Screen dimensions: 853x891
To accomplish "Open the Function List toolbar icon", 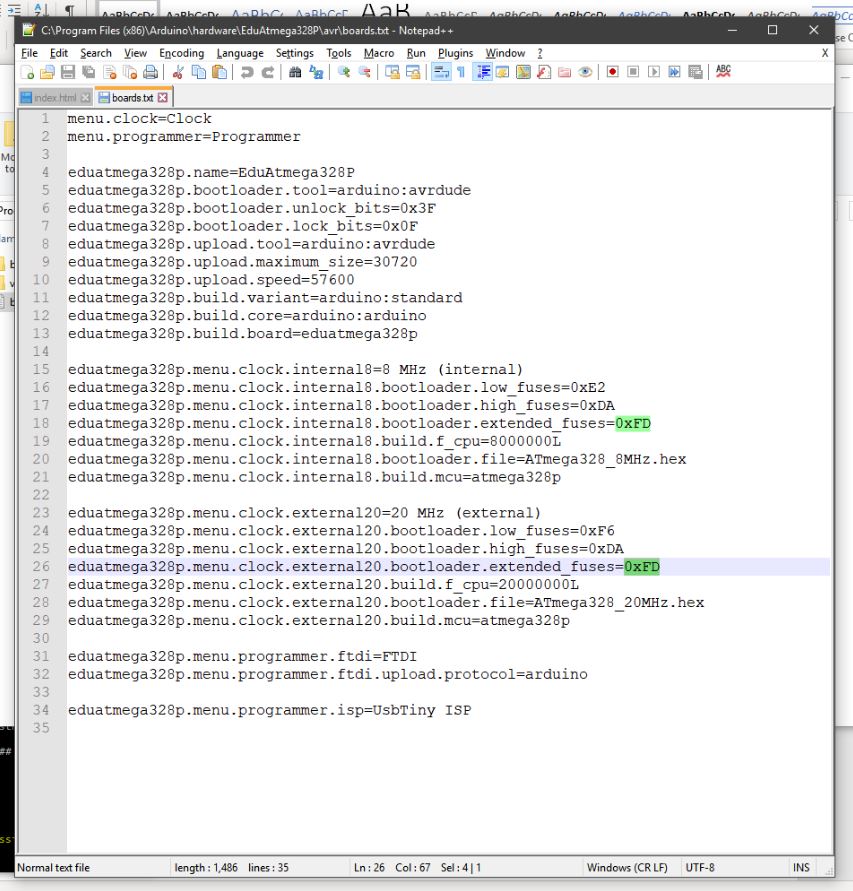I will click(x=544, y=72).
